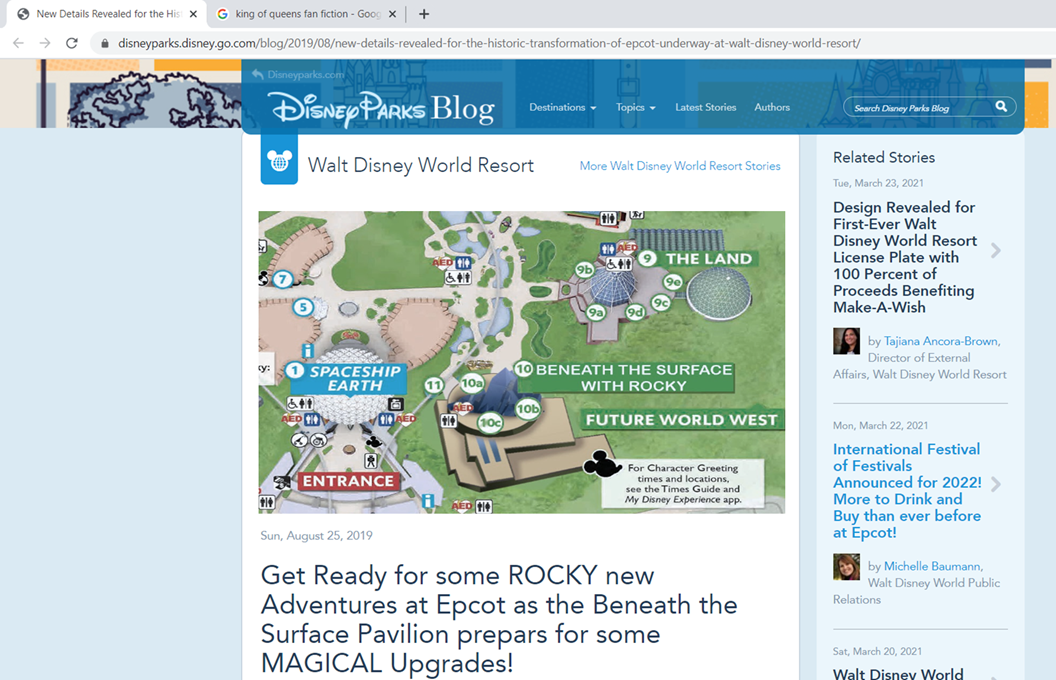Viewport: 1056px width, 680px height.
Task: Click the search magnifying glass icon
Action: pyautogui.click(x=1001, y=107)
